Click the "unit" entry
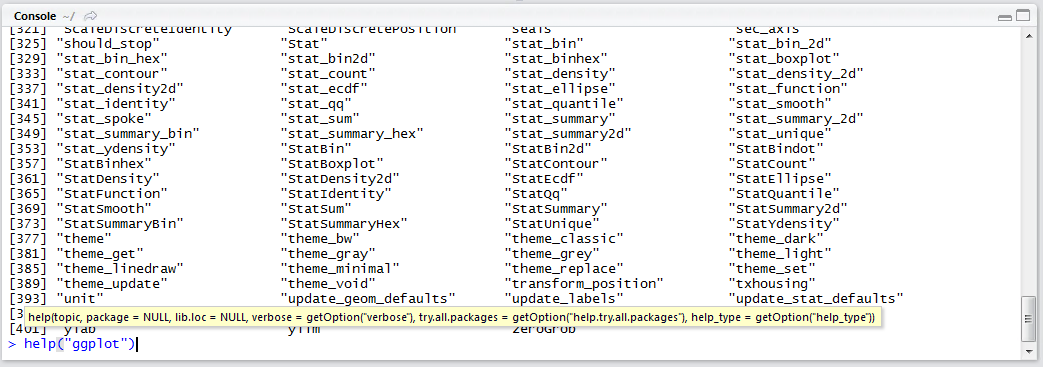This screenshot has width=1043, height=367. coord(80,298)
